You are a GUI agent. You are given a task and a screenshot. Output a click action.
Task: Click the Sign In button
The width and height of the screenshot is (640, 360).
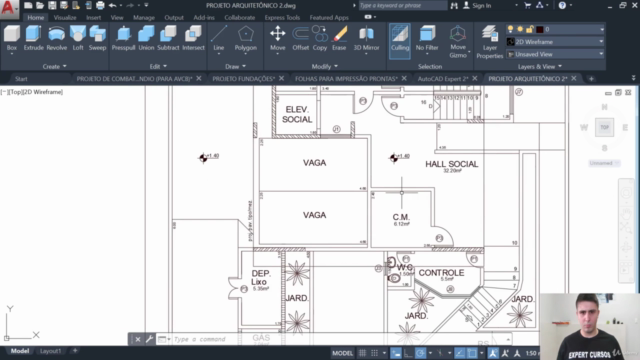pyautogui.click(x=477, y=5)
